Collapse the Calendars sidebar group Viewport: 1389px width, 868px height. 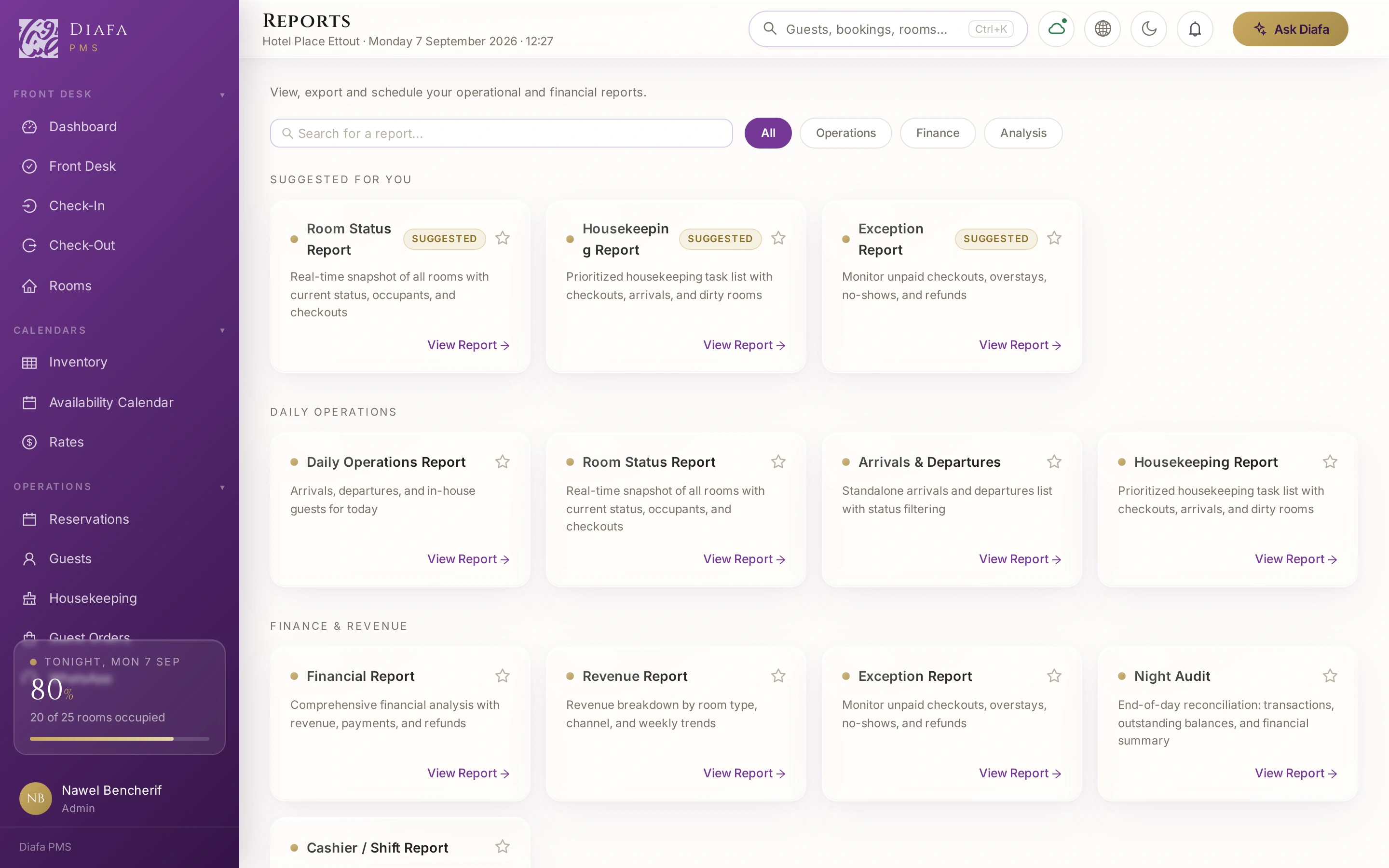pos(120,330)
